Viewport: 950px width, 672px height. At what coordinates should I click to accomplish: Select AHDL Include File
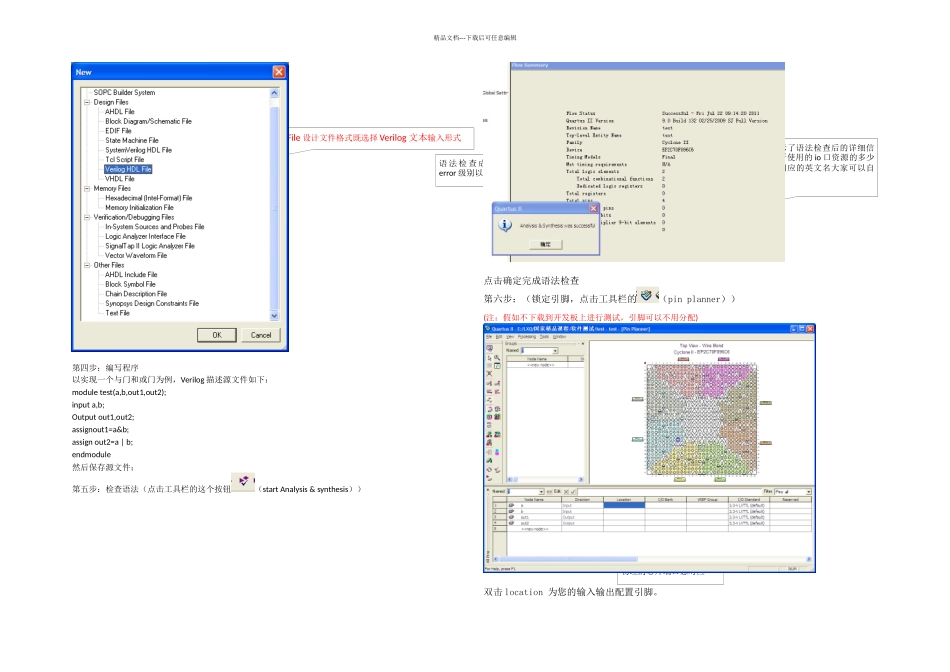tap(131, 274)
